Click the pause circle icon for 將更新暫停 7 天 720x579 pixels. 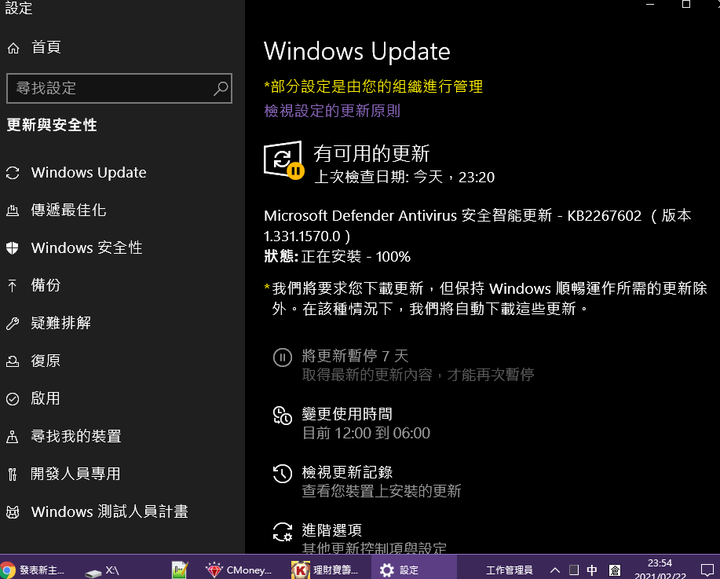tap(282, 357)
